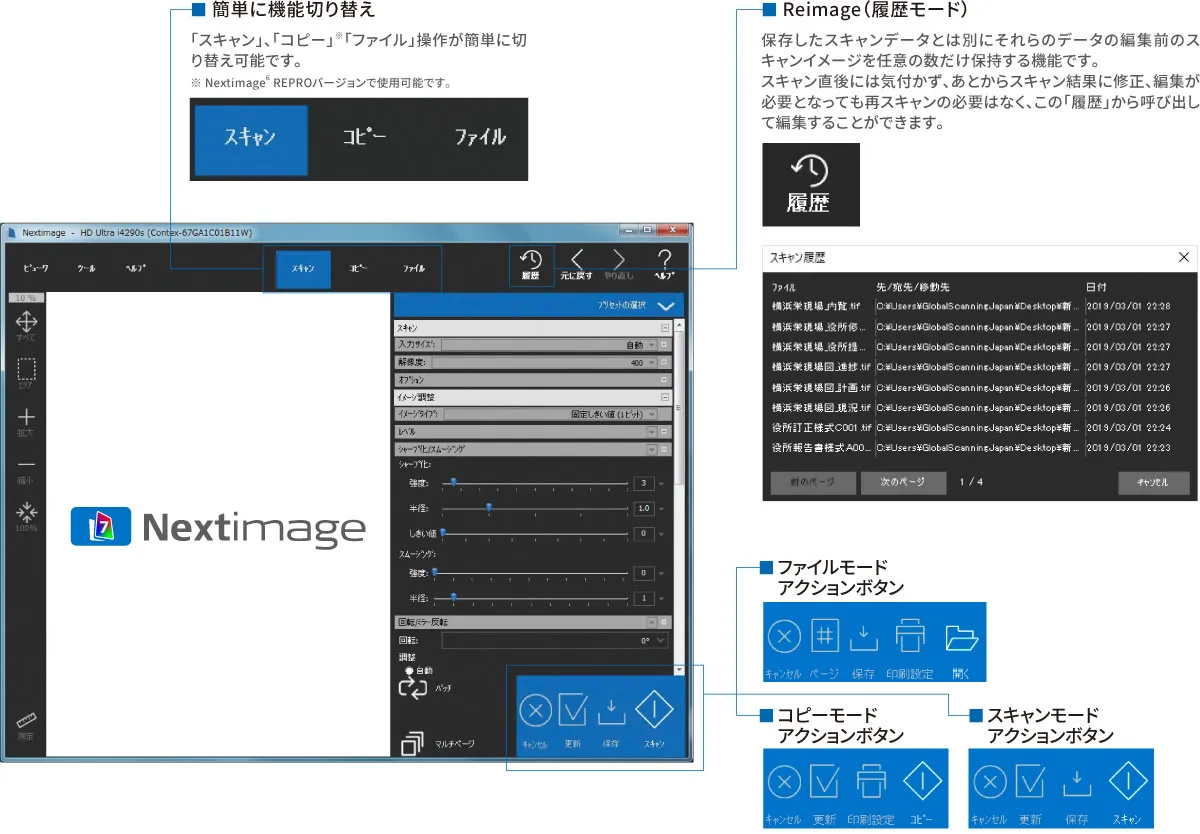Viewport: 1200px width, 834px height.
Task: Click the やり直し redo icon
Action: (x=618, y=262)
